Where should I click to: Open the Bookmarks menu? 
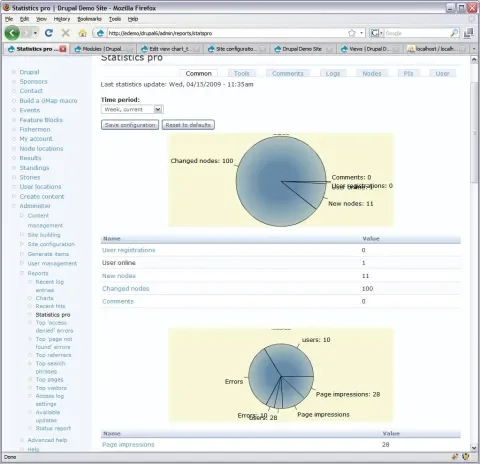[x=89, y=19]
